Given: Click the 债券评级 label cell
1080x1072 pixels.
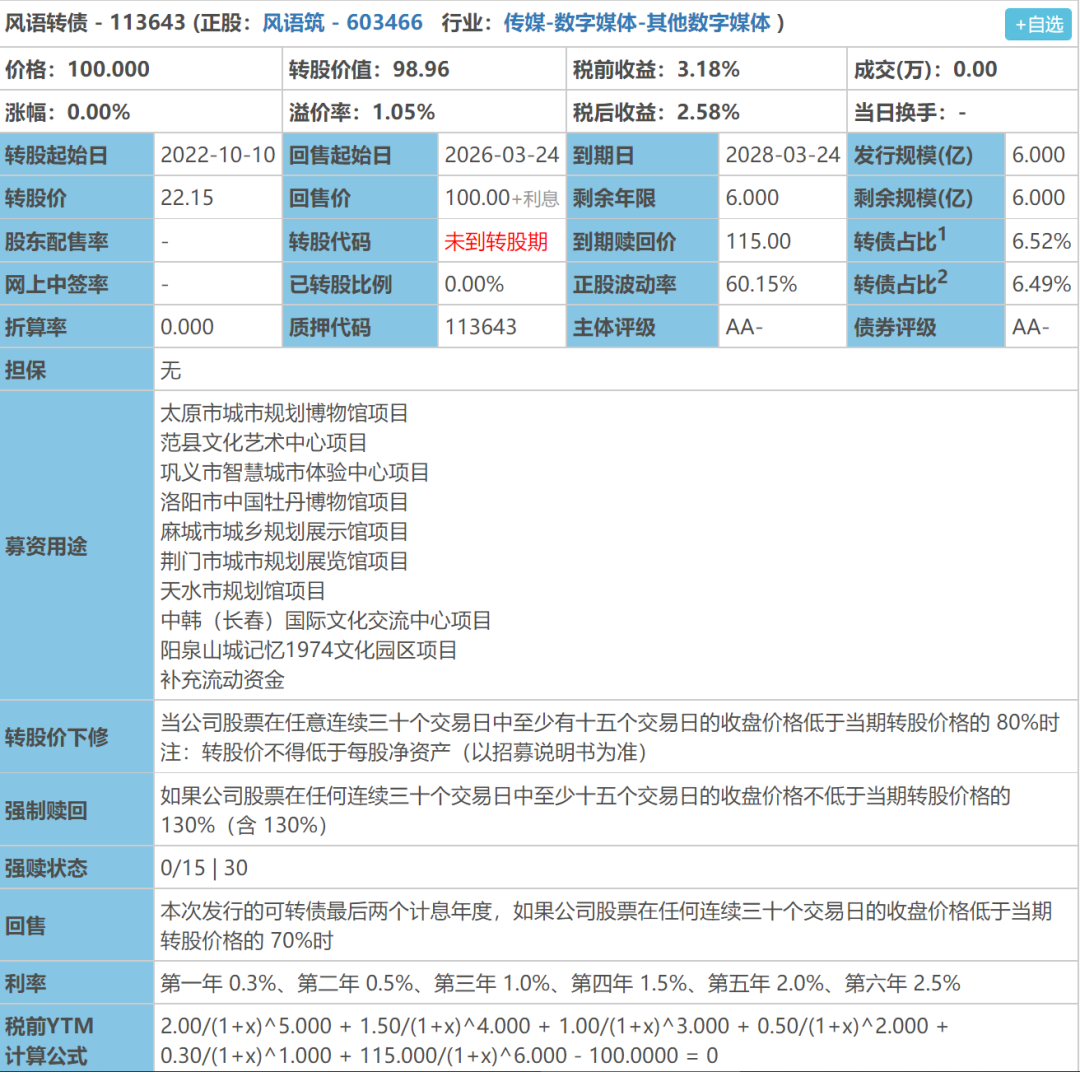Looking at the screenshot, I should coord(926,327).
